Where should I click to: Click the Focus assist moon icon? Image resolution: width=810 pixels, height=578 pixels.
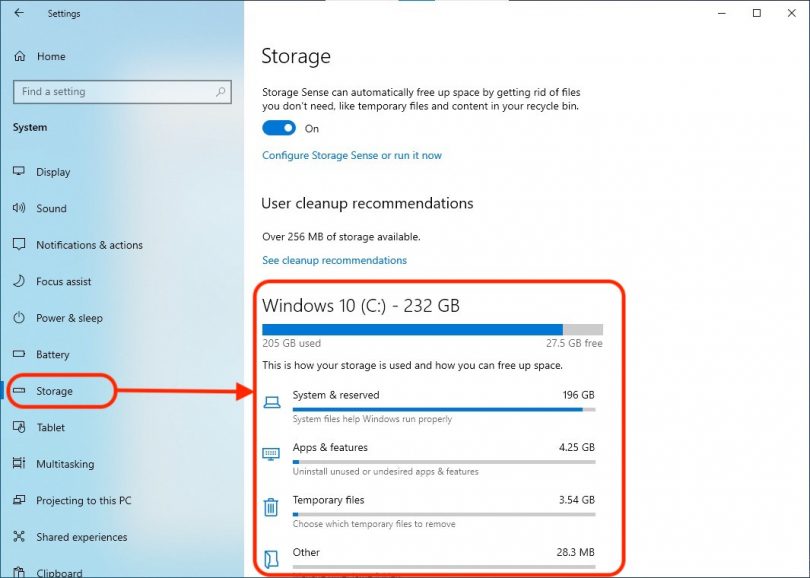[19, 281]
